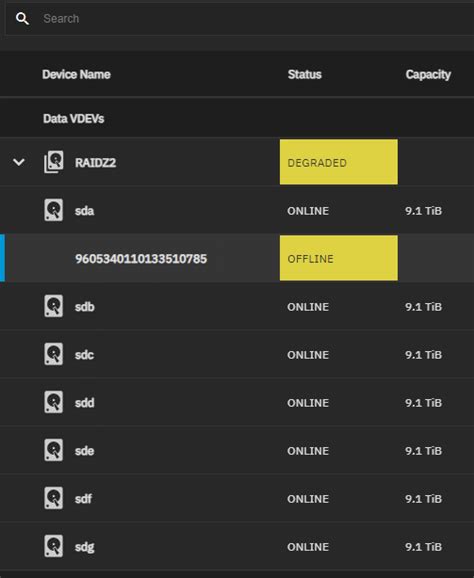Select the Data VDEVs section row
474x578 pixels.
(237, 119)
